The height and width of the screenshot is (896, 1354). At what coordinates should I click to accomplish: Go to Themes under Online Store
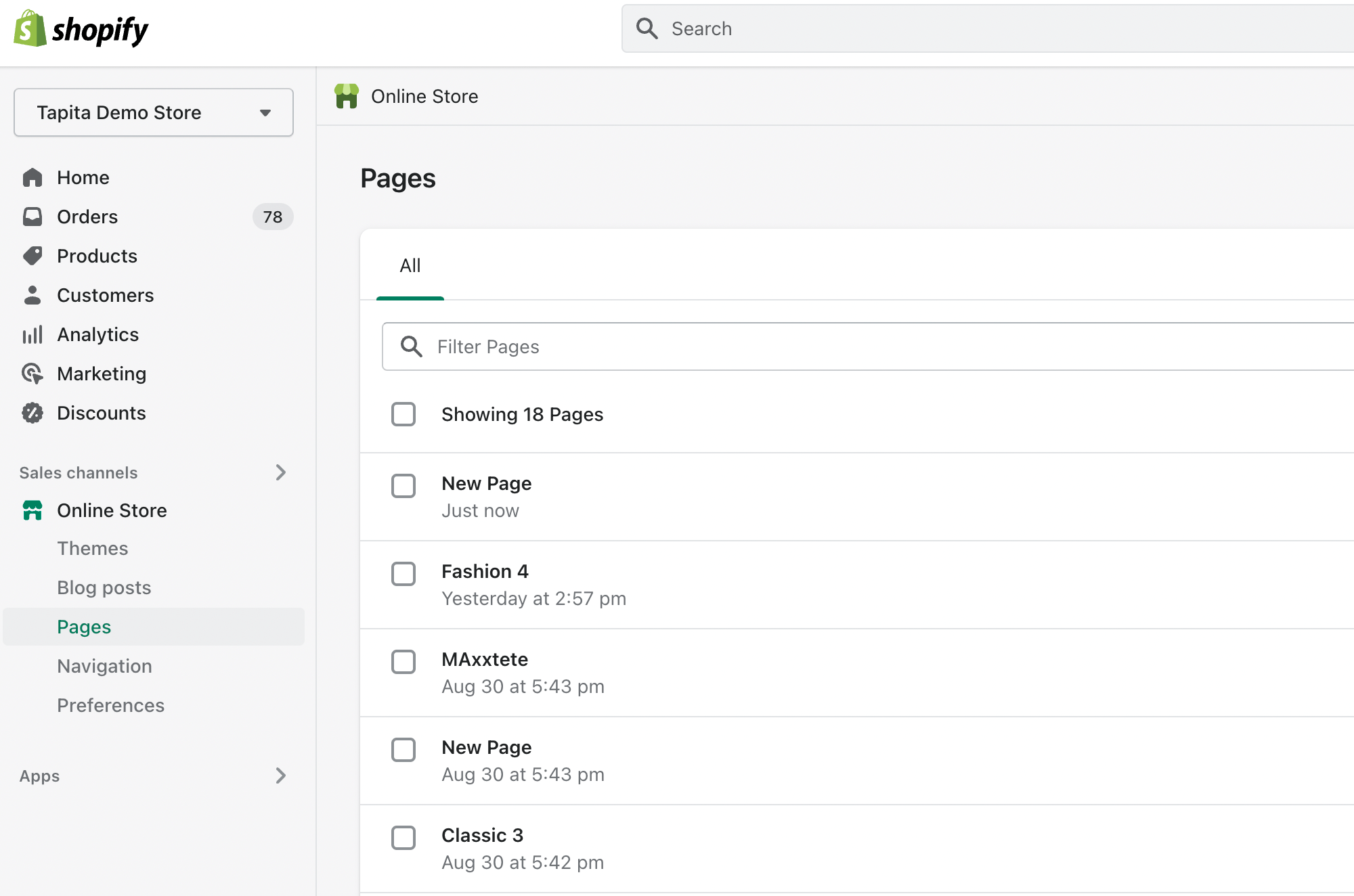93,548
